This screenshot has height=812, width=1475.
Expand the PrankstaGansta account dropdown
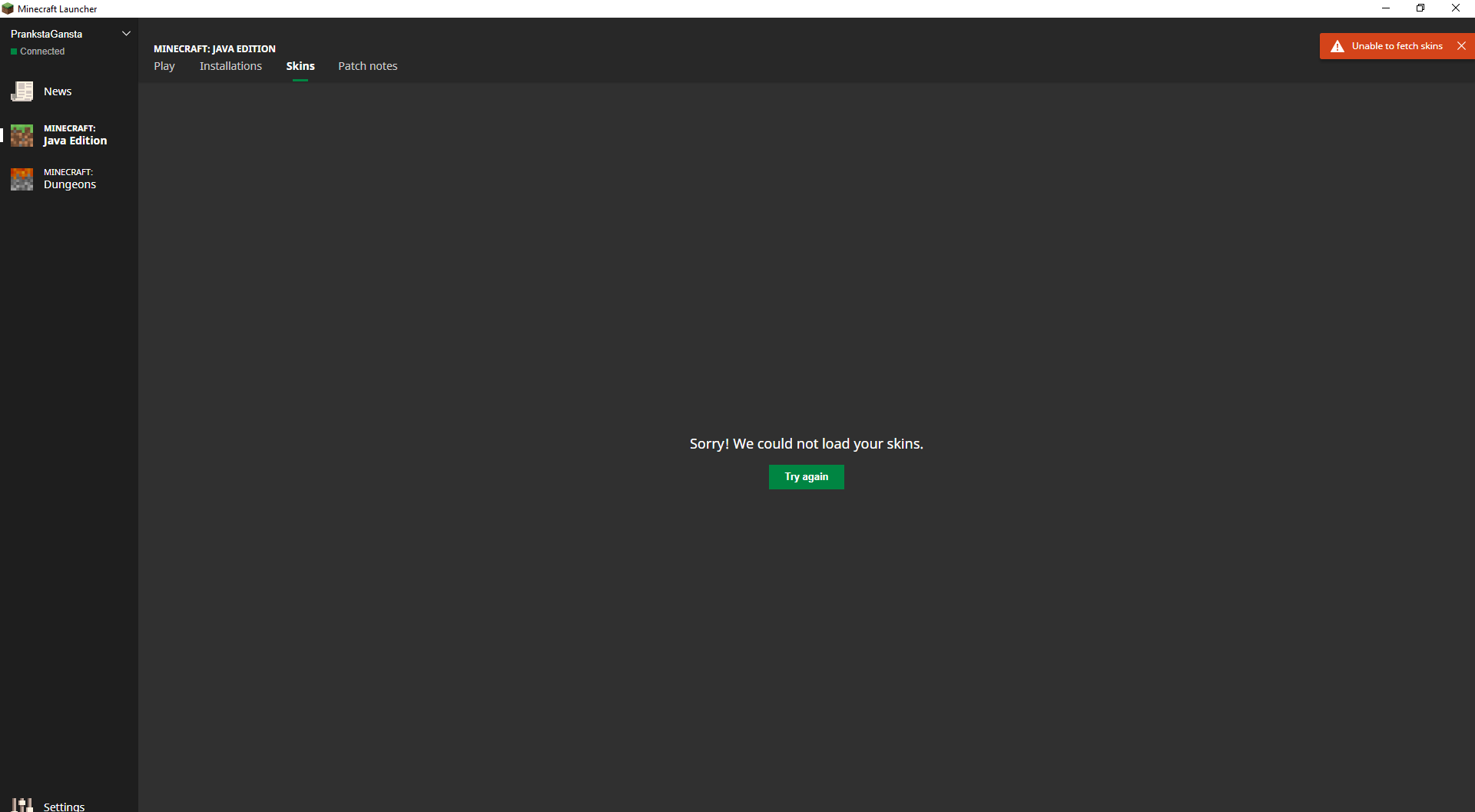click(127, 34)
